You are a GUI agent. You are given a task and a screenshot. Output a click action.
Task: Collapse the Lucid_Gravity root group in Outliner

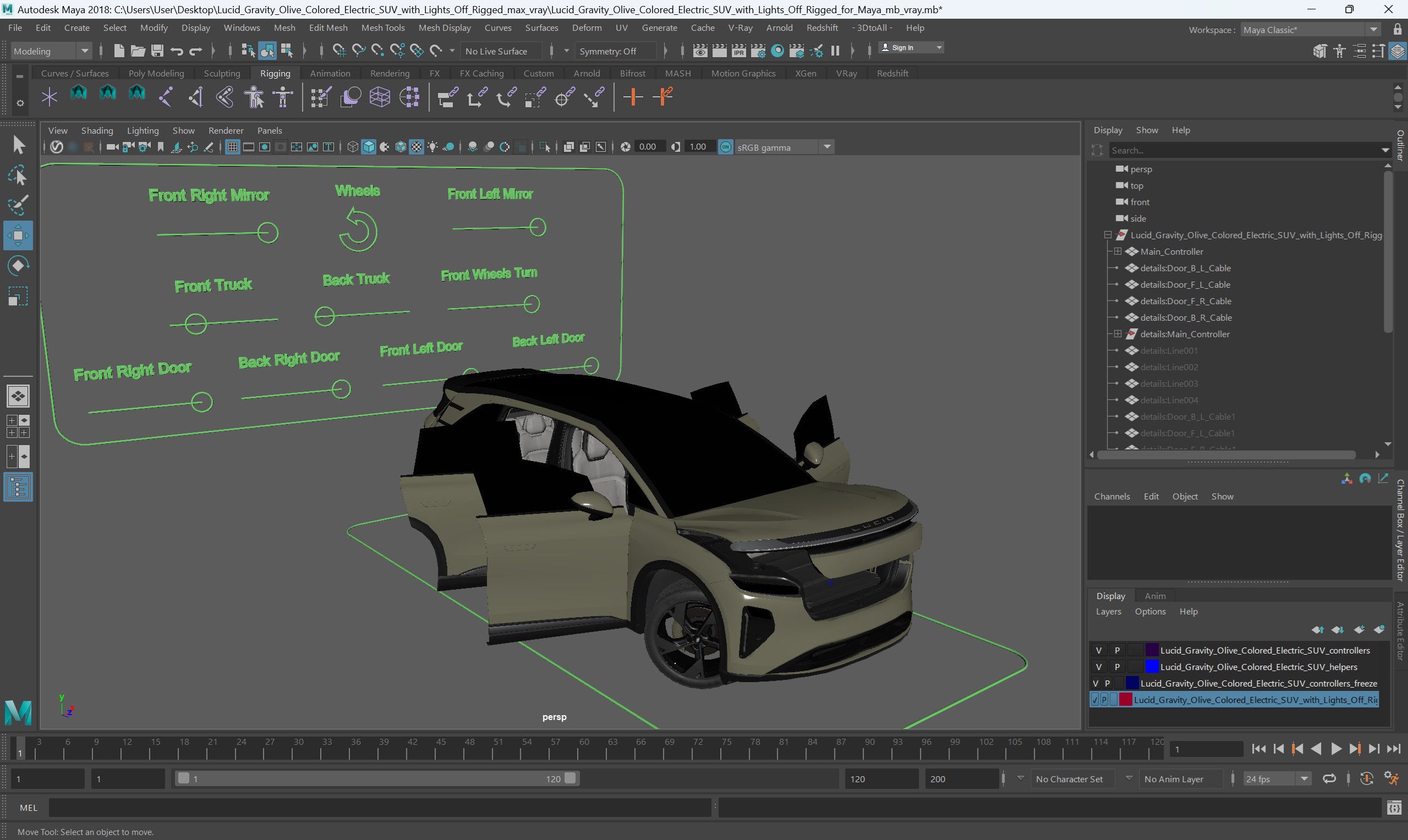1108,235
